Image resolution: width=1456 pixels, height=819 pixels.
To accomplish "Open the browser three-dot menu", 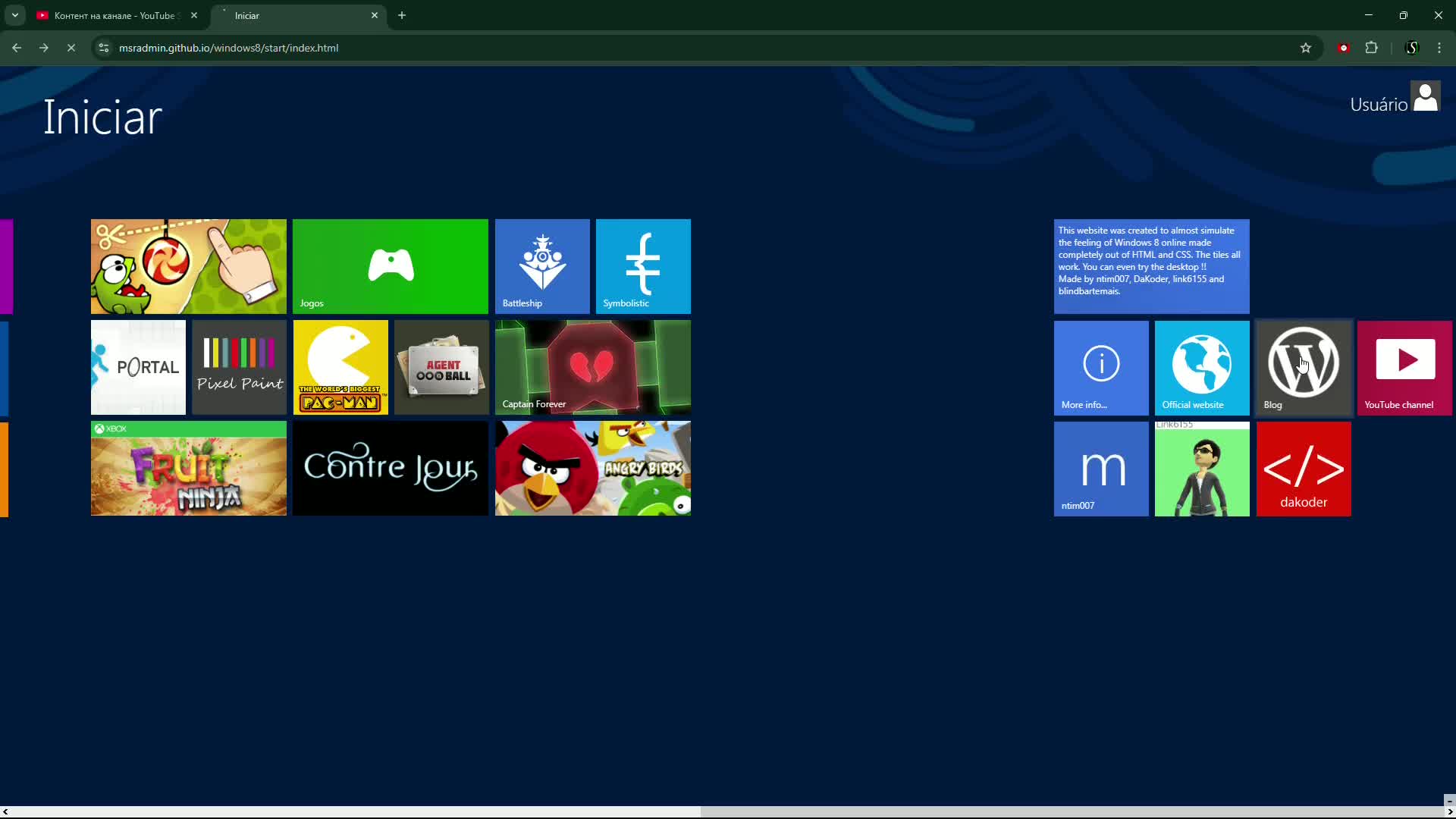I will tap(1439, 48).
